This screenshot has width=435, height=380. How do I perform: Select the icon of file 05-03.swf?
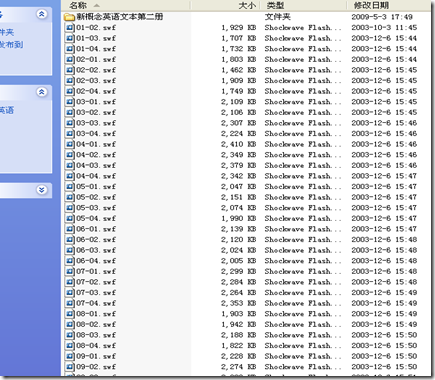coord(69,208)
